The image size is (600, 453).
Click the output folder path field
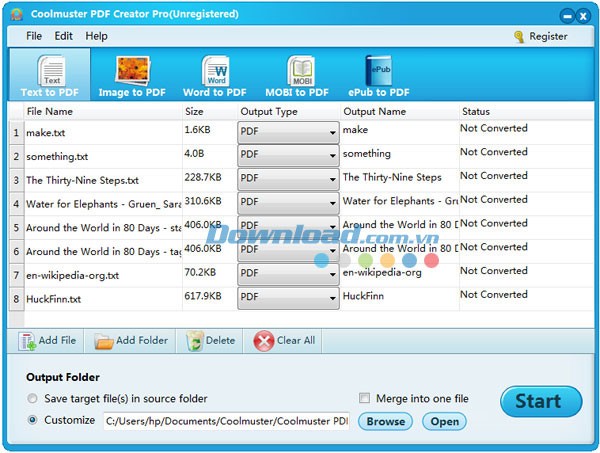226,421
